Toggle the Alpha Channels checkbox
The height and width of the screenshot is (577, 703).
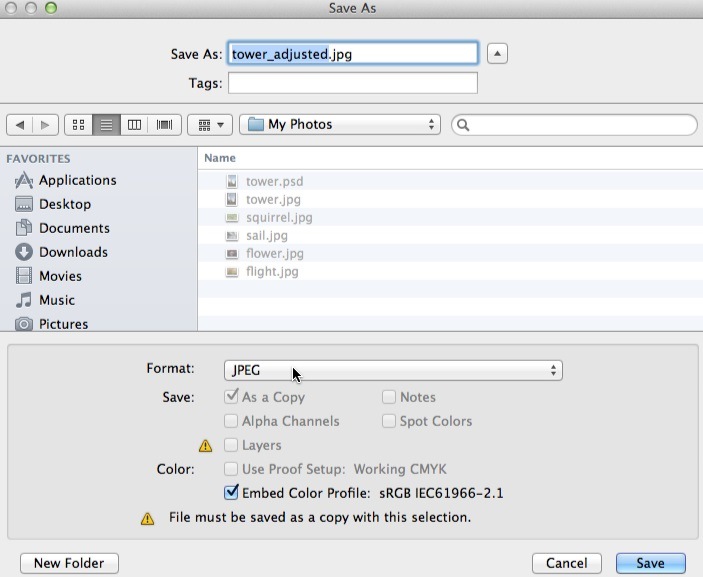point(231,421)
